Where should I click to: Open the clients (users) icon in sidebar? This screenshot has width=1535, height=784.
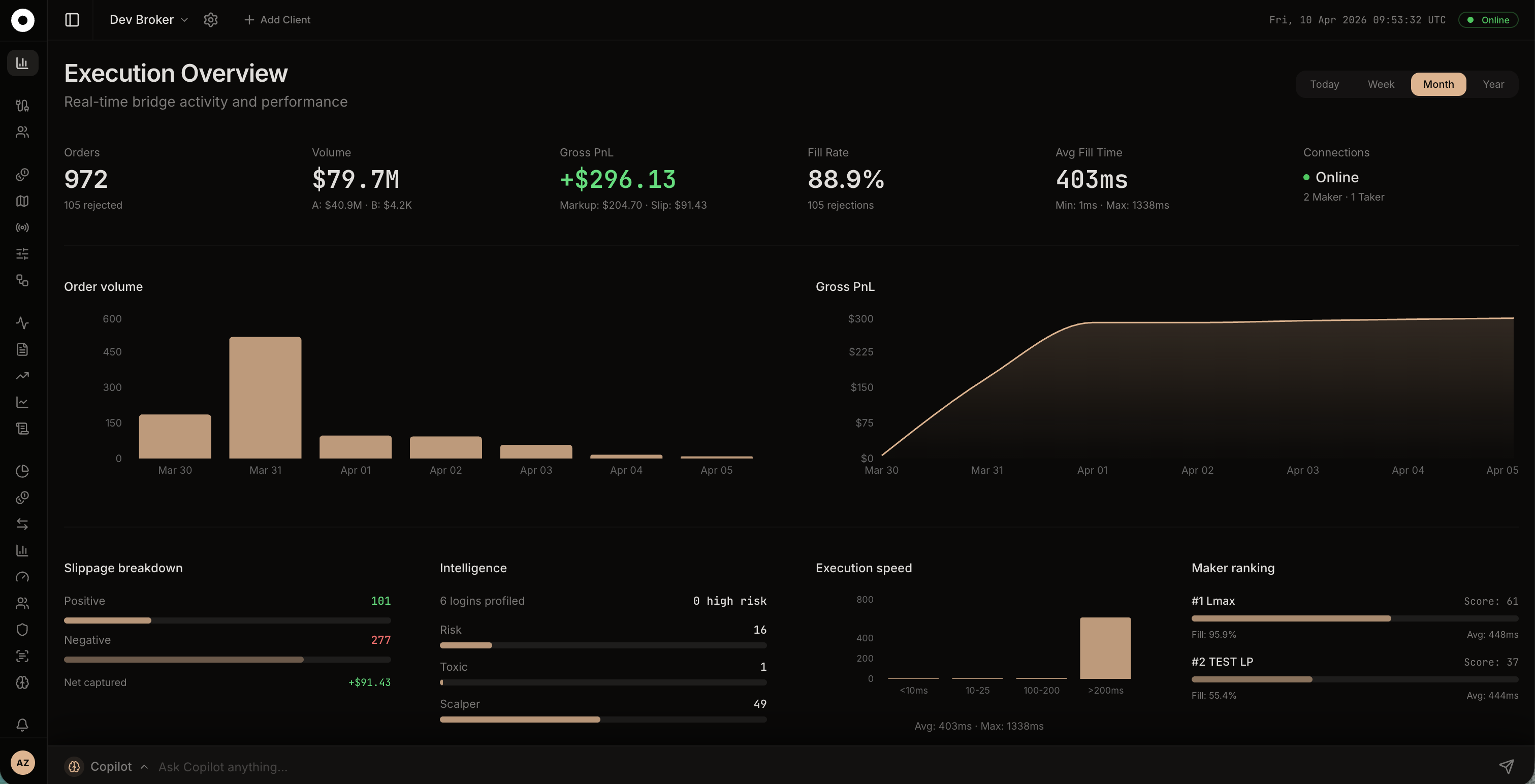[x=22, y=132]
